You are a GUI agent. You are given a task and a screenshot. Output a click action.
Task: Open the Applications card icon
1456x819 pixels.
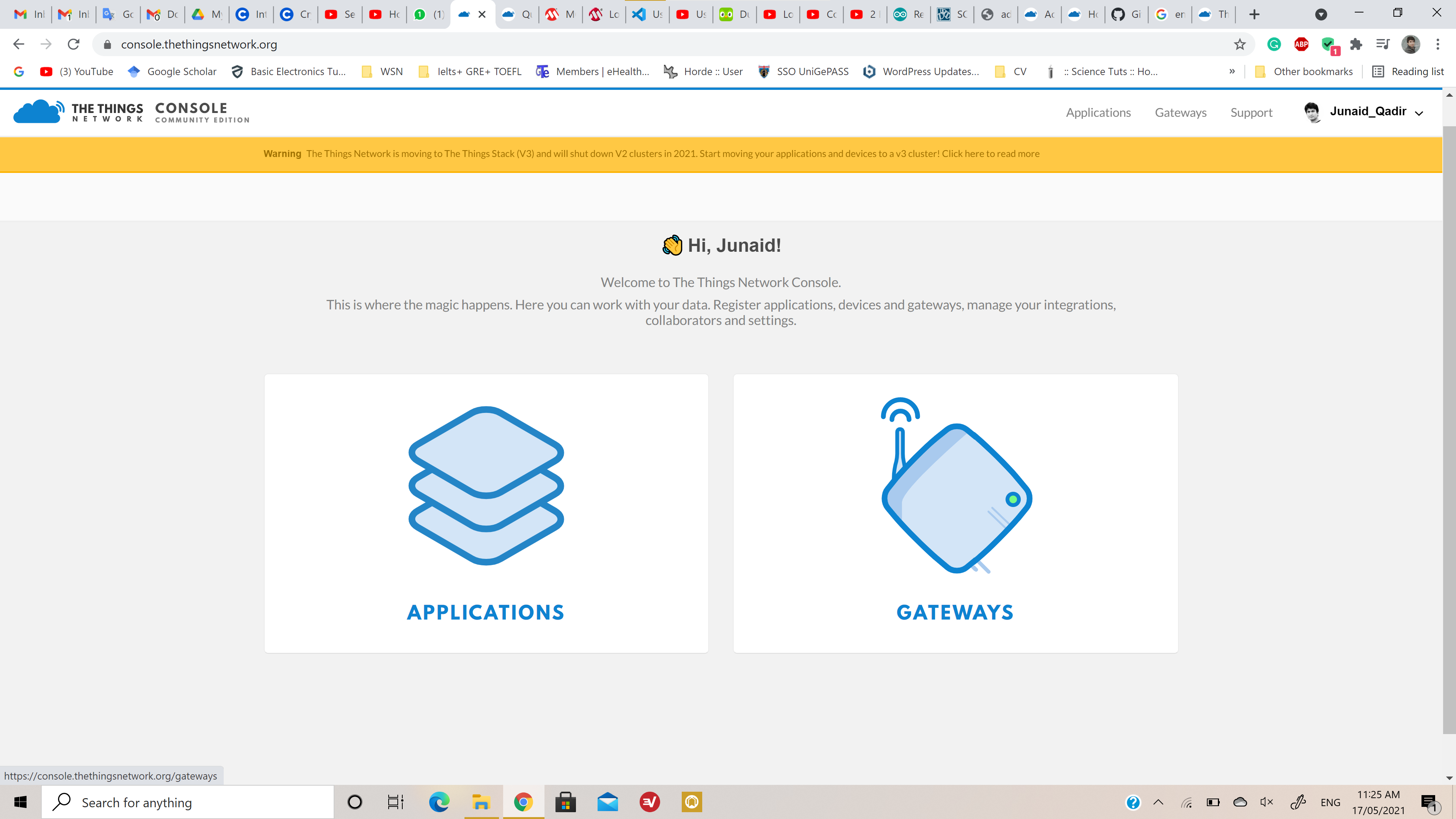(486, 485)
